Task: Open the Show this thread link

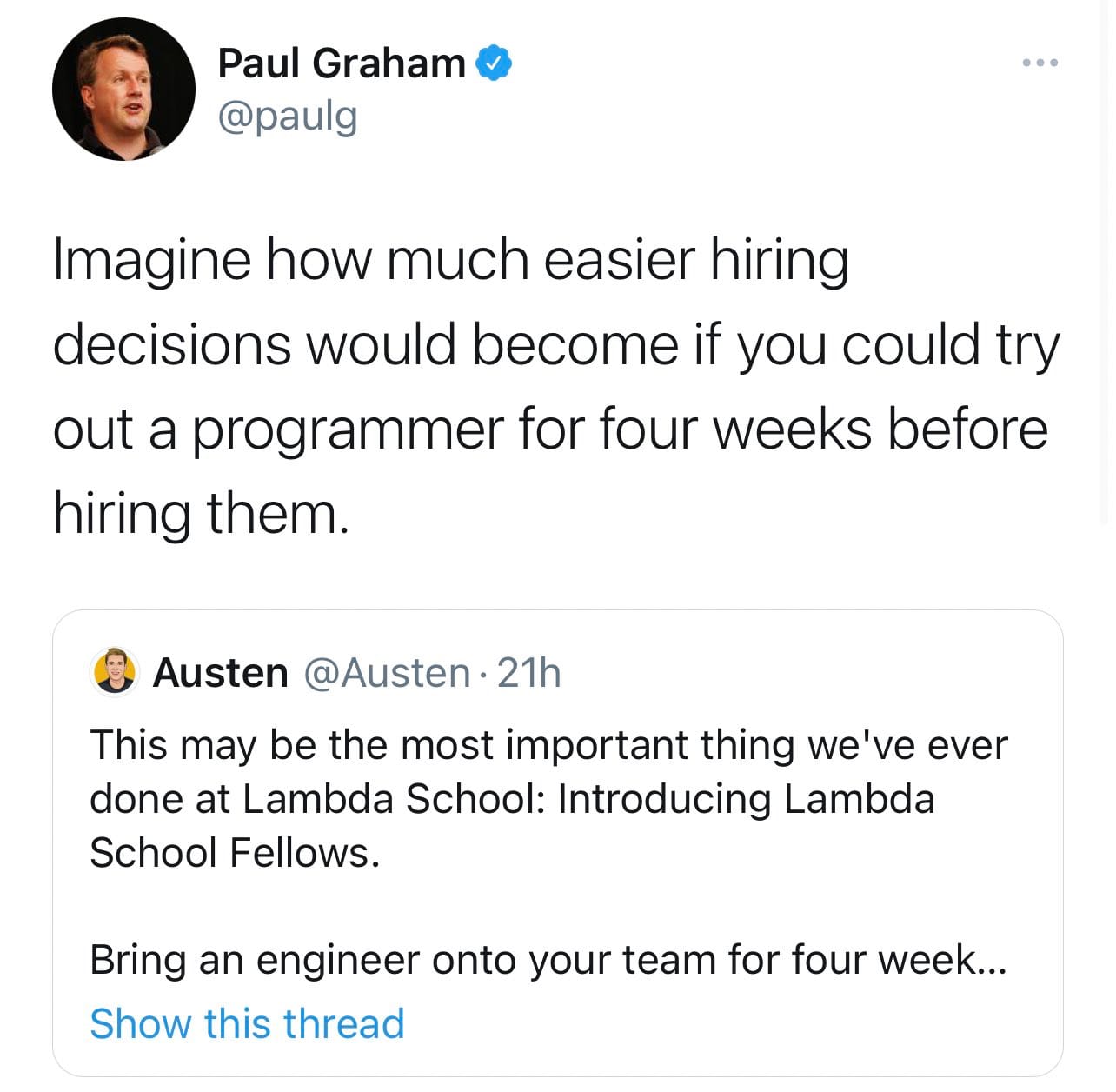Action: (248, 1023)
